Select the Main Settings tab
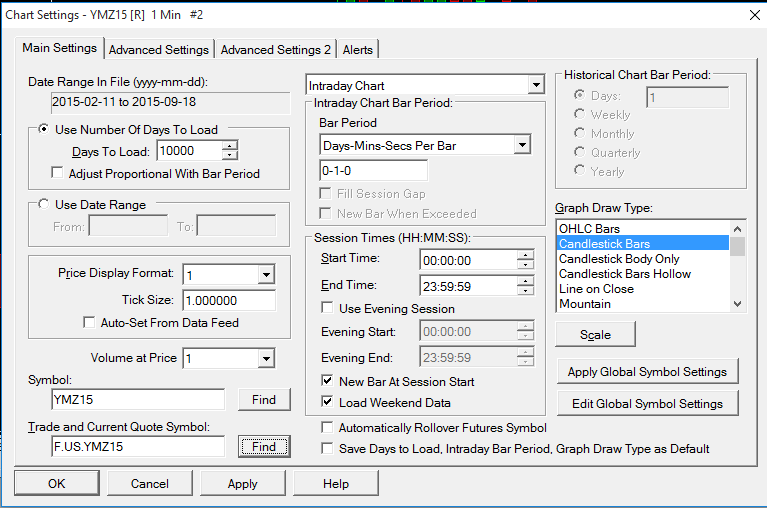This screenshot has height=508, width=767. coord(60,48)
